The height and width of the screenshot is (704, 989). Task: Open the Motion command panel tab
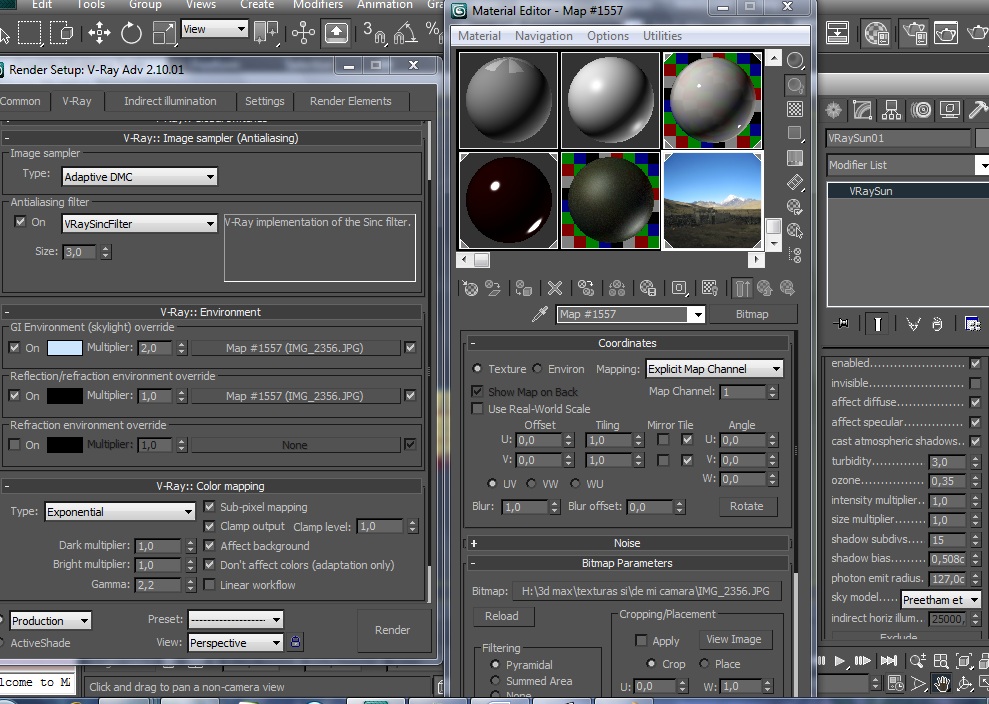click(x=921, y=110)
